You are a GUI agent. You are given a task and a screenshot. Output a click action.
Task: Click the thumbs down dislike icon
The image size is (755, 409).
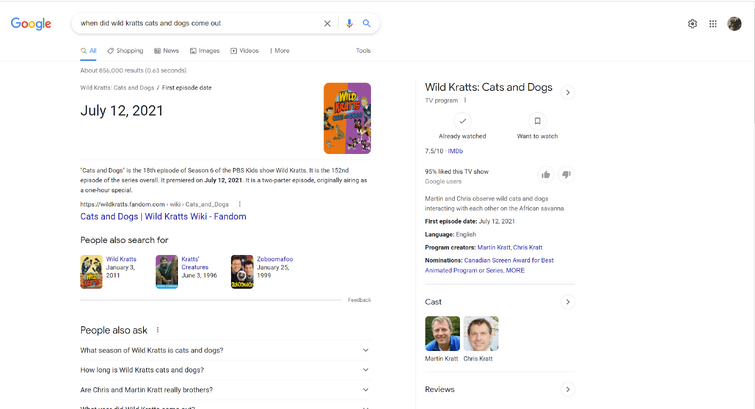tap(566, 175)
